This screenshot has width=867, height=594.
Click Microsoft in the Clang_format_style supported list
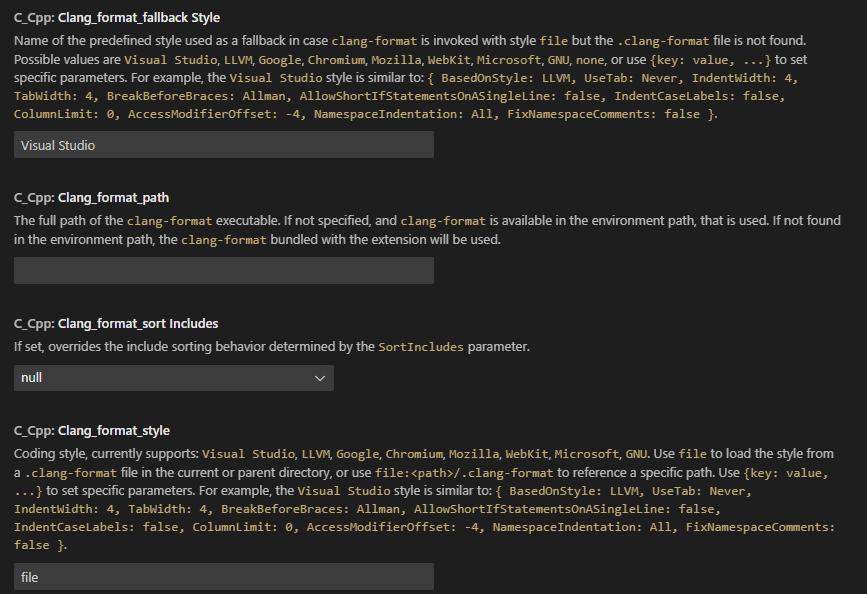pos(587,454)
